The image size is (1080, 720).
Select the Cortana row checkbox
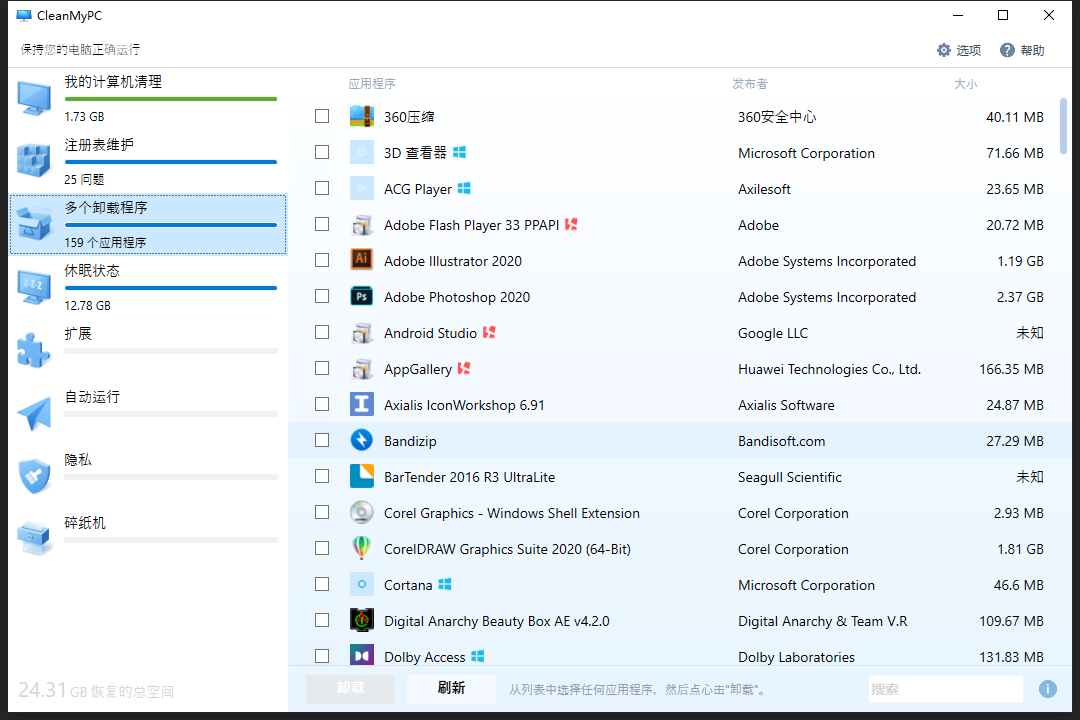[x=322, y=584]
